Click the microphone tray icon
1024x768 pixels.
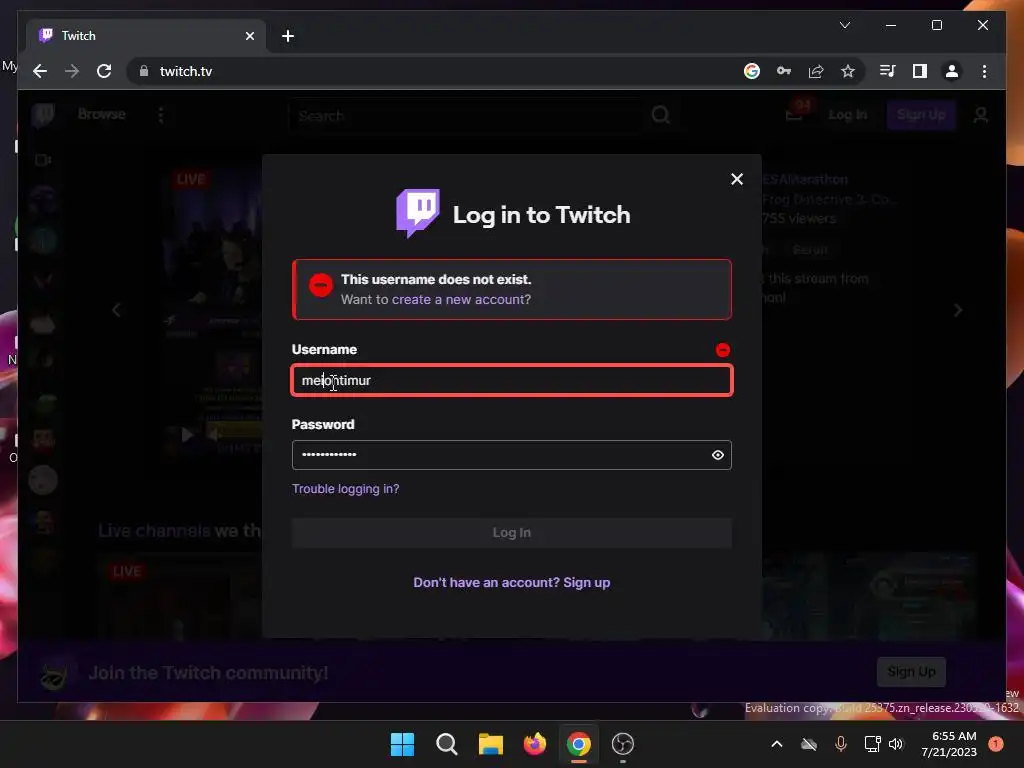click(x=840, y=744)
